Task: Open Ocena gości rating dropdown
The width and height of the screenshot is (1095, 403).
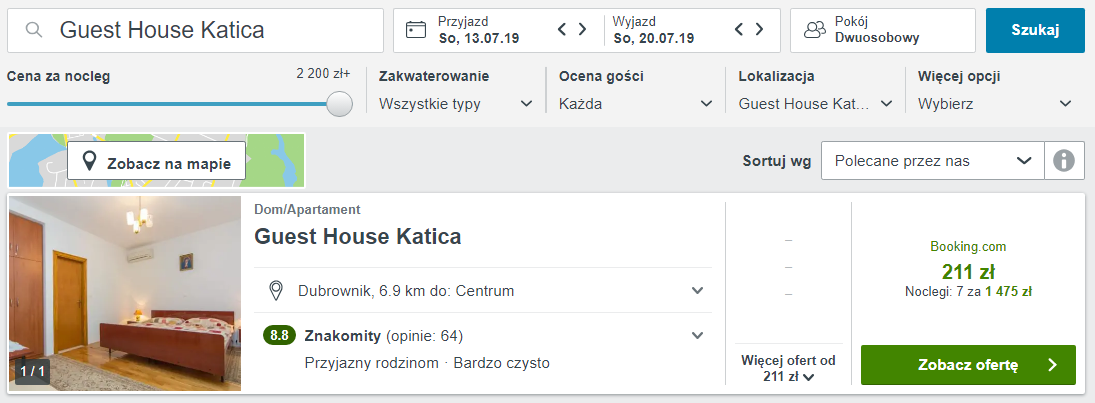Action: pyautogui.click(x=635, y=104)
